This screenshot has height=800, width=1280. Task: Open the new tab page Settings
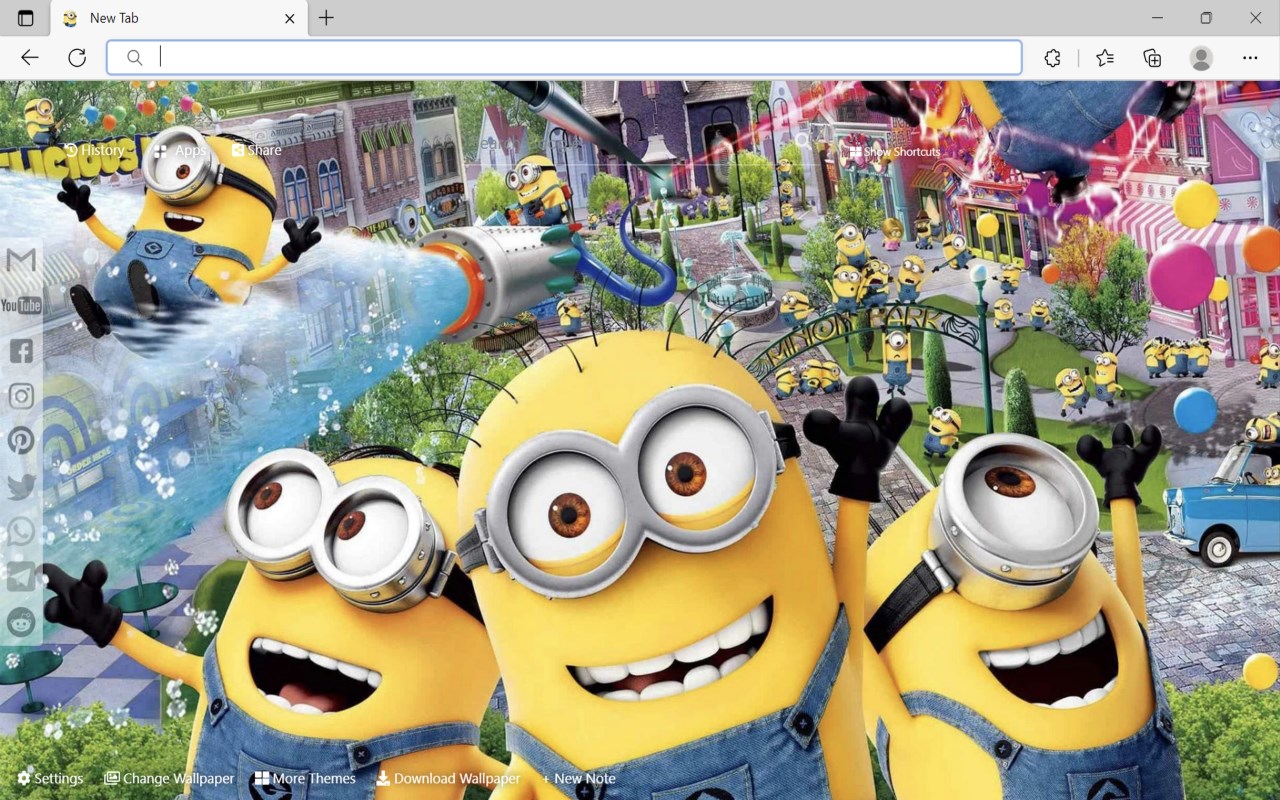tap(50, 778)
